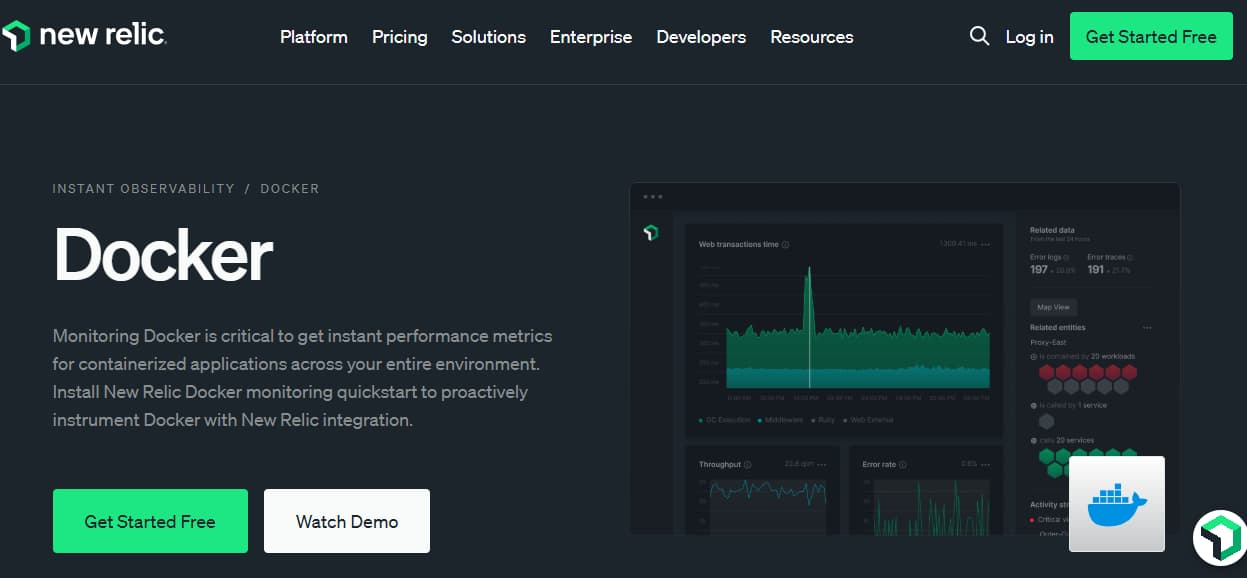This screenshot has width=1247, height=578.
Task: Click Get Started Free below description
Action: (x=150, y=521)
